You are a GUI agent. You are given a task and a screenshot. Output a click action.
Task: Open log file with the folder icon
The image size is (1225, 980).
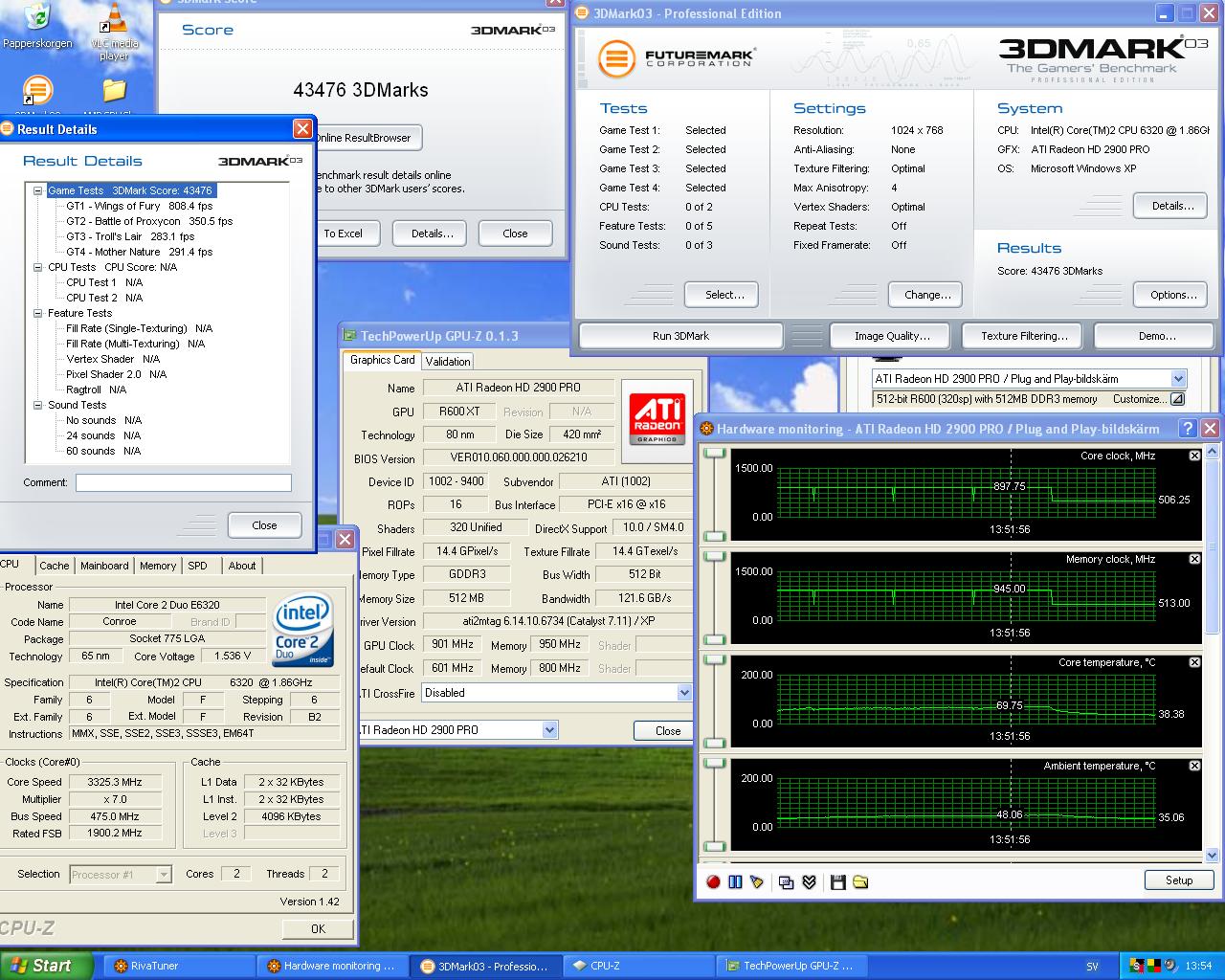[x=860, y=881]
